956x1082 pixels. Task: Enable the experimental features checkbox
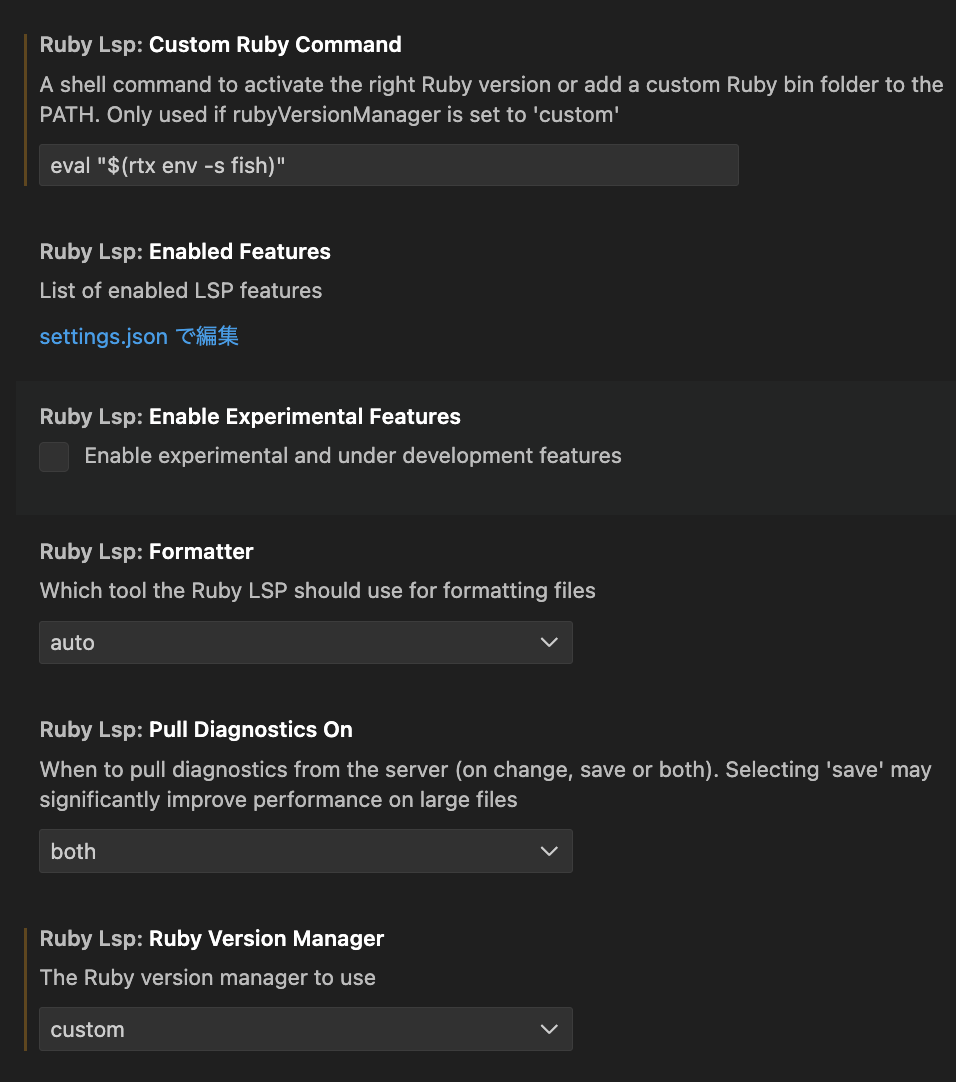point(54,457)
